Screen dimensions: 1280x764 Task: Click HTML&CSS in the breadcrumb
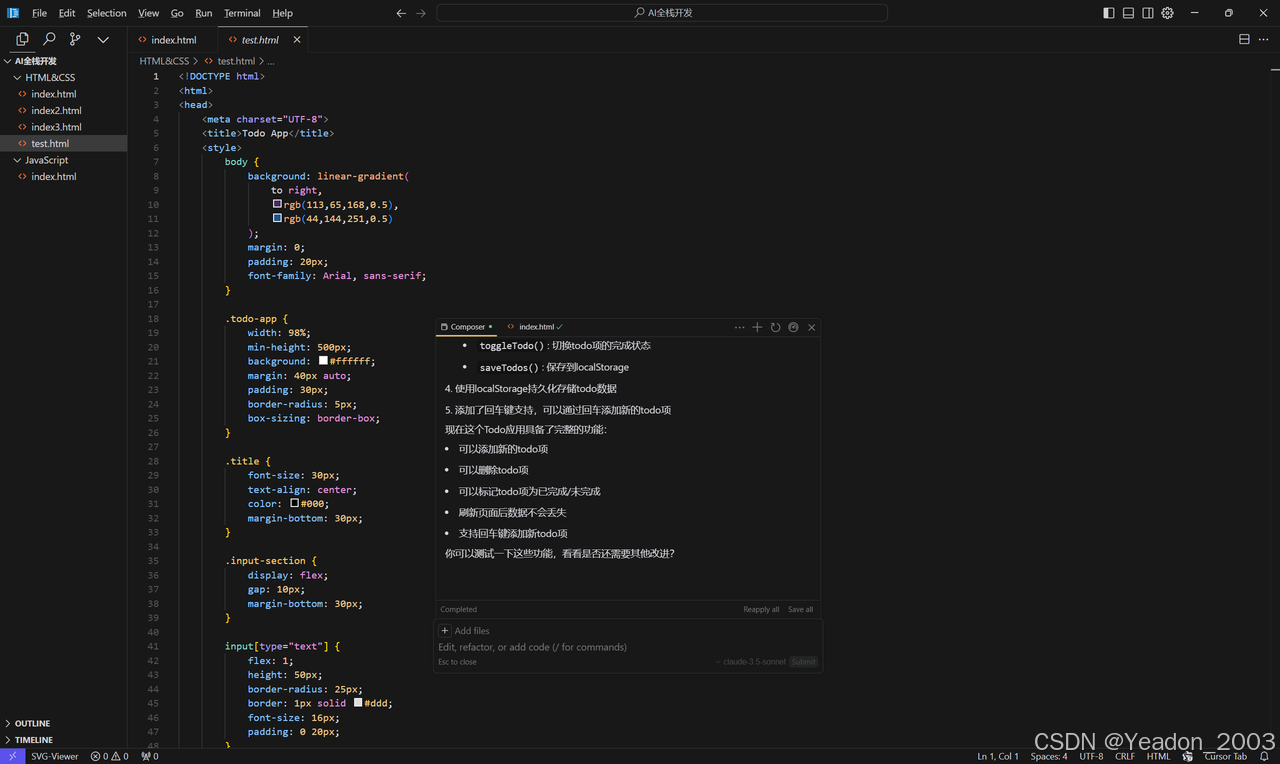(164, 61)
